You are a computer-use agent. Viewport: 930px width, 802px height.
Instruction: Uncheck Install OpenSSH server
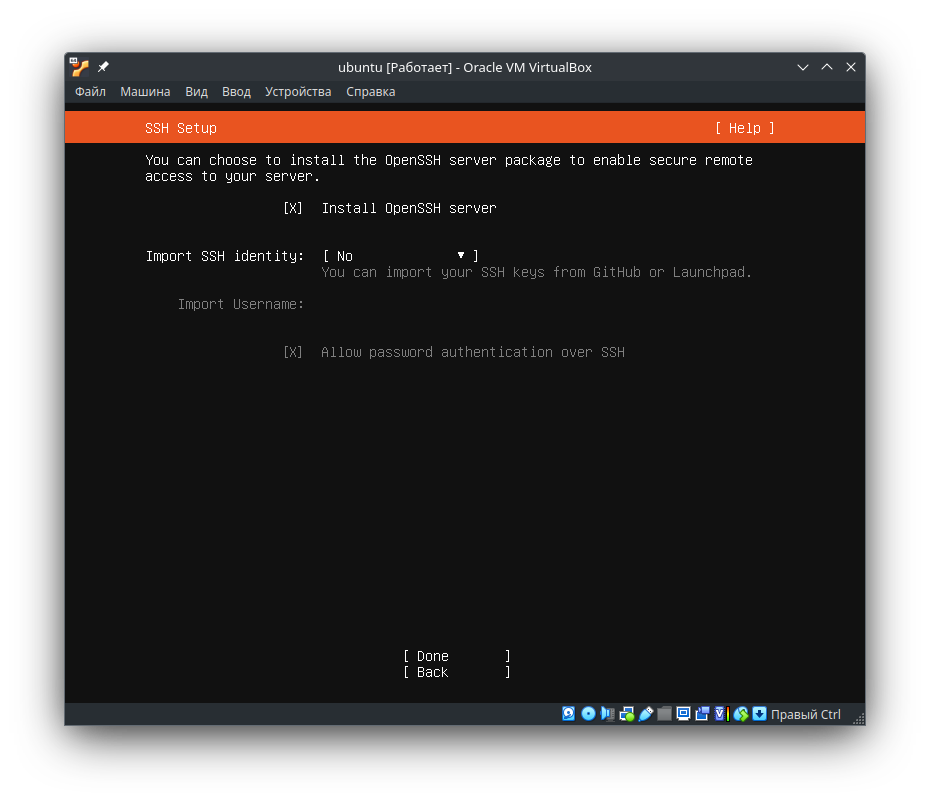click(292, 208)
